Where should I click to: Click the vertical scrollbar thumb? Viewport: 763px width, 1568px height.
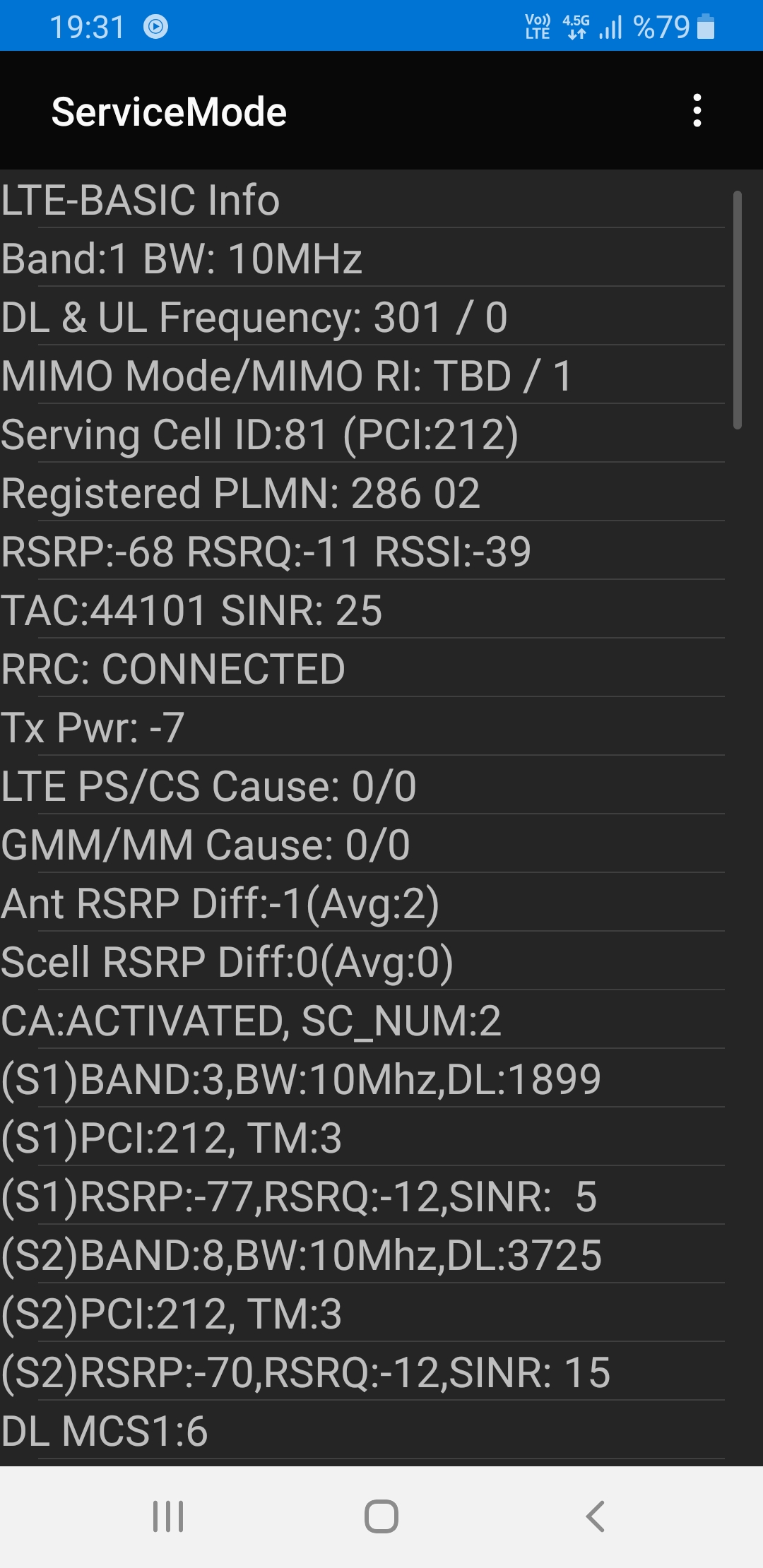(x=737, y=309)
